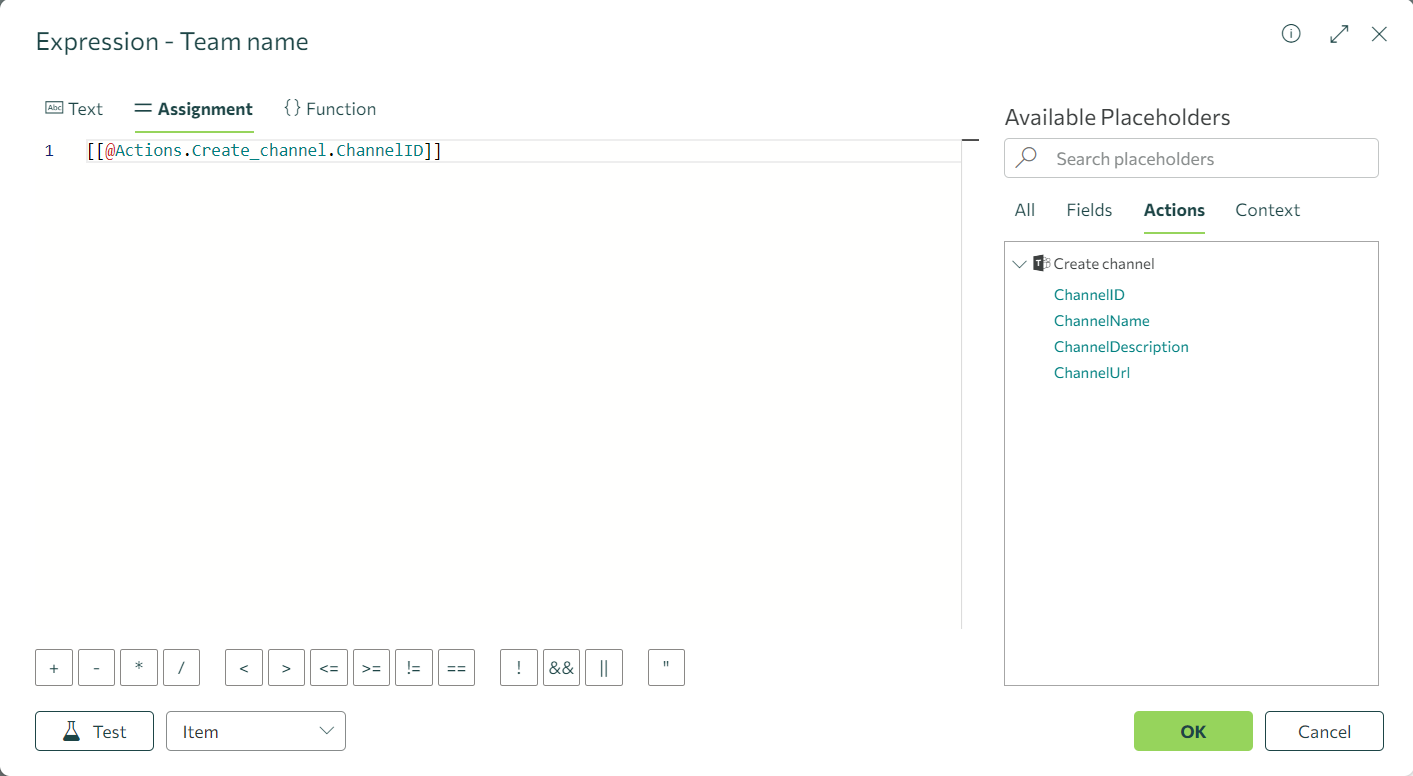1413x776 pixels.
Task: Open the Item dropdown
Action: click(256, 731)
